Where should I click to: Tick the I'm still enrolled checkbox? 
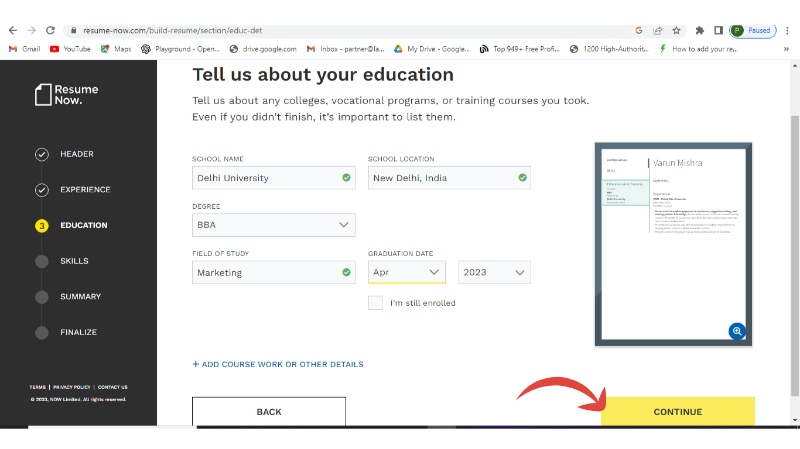(x=375, y=303)
